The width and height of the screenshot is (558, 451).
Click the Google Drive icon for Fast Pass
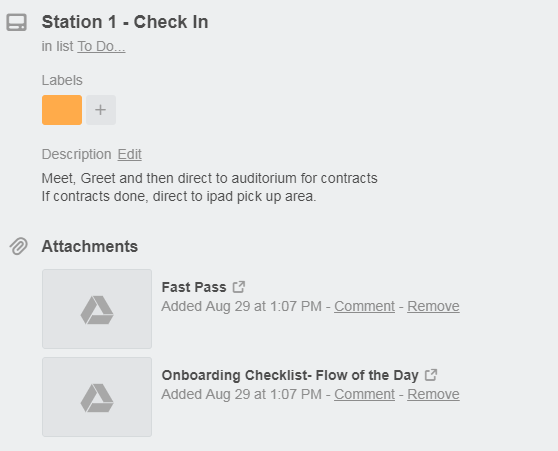[97, 310]
